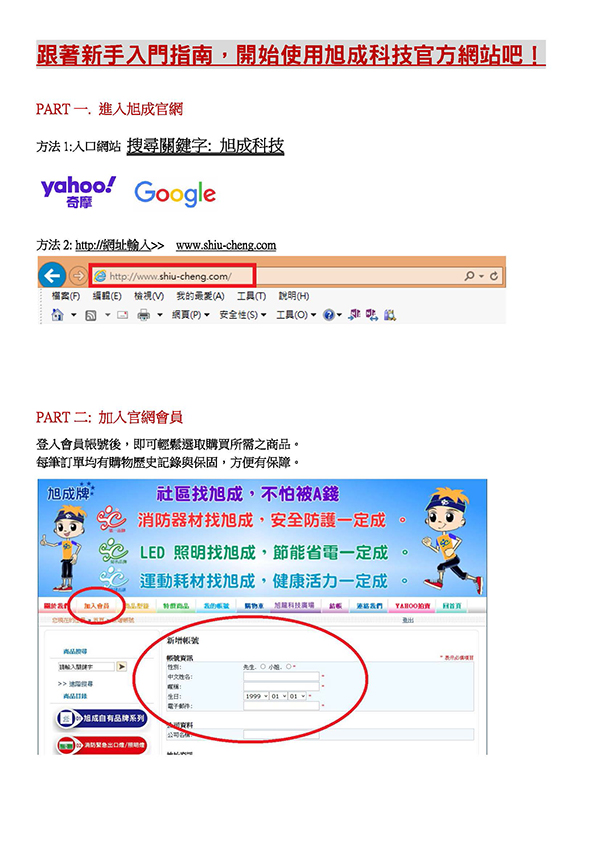Open dropdown arrow beside the Help icon

point(339,315)
